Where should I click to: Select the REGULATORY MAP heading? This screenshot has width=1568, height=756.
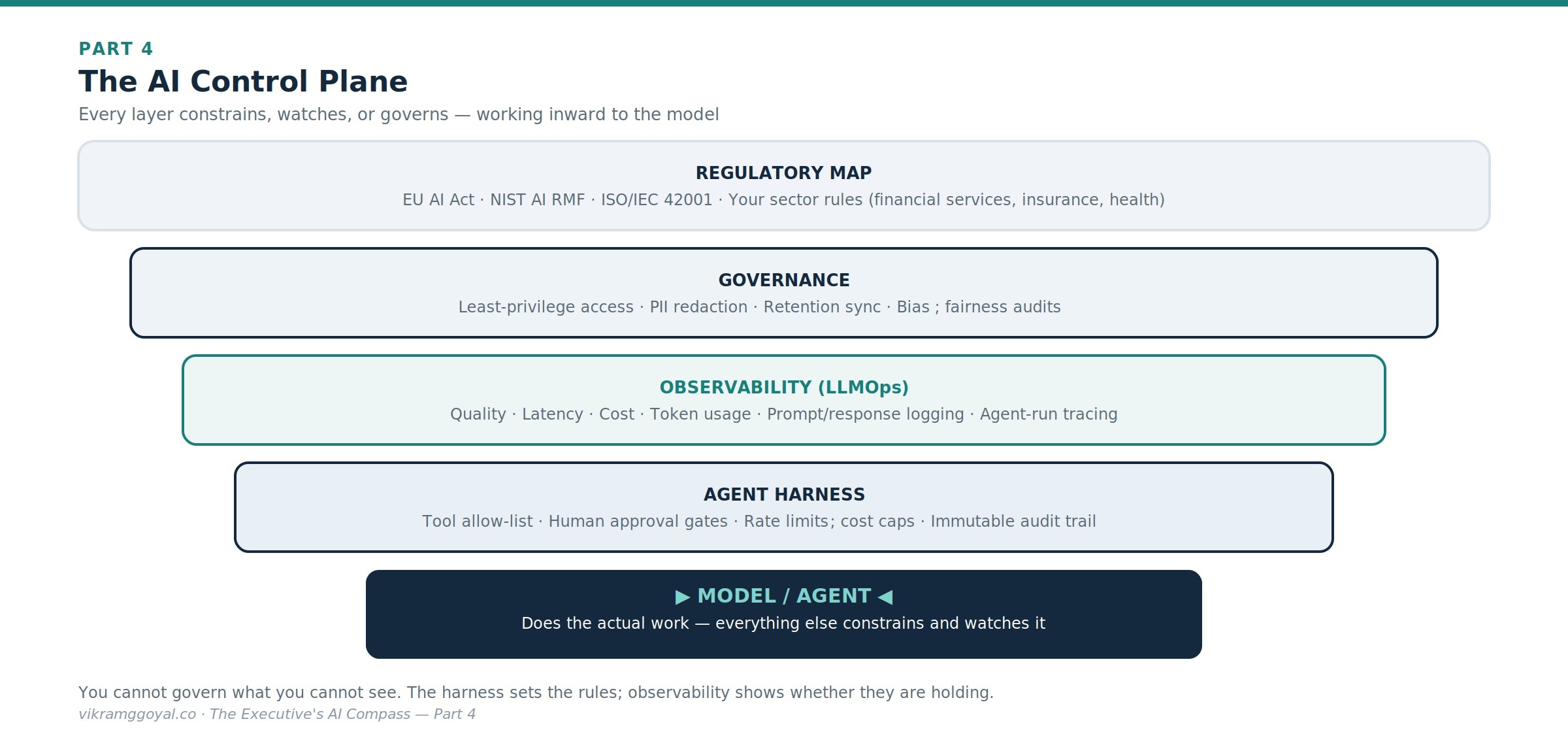tap(783, 173)
